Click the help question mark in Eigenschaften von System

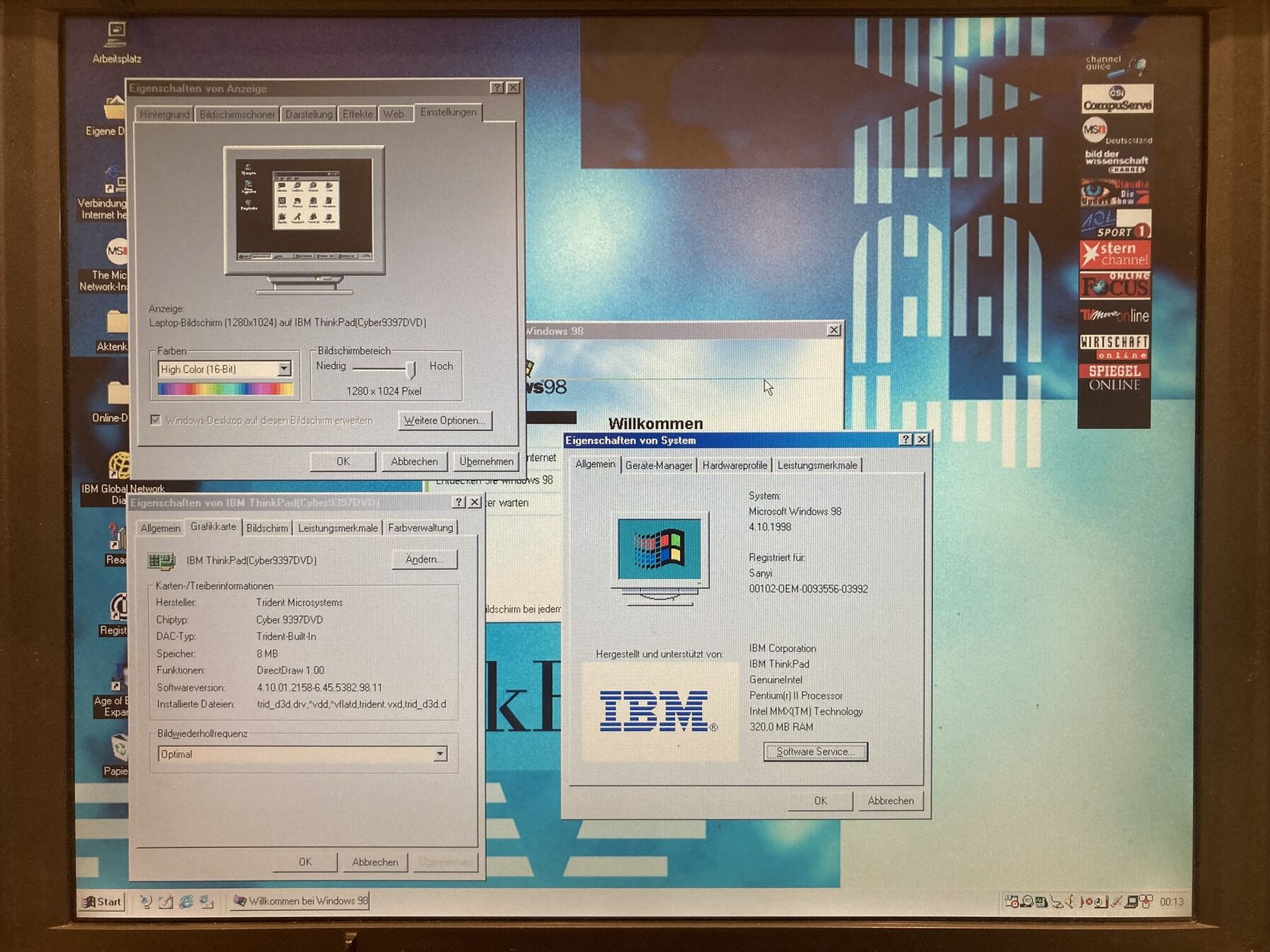coord(905,440)
